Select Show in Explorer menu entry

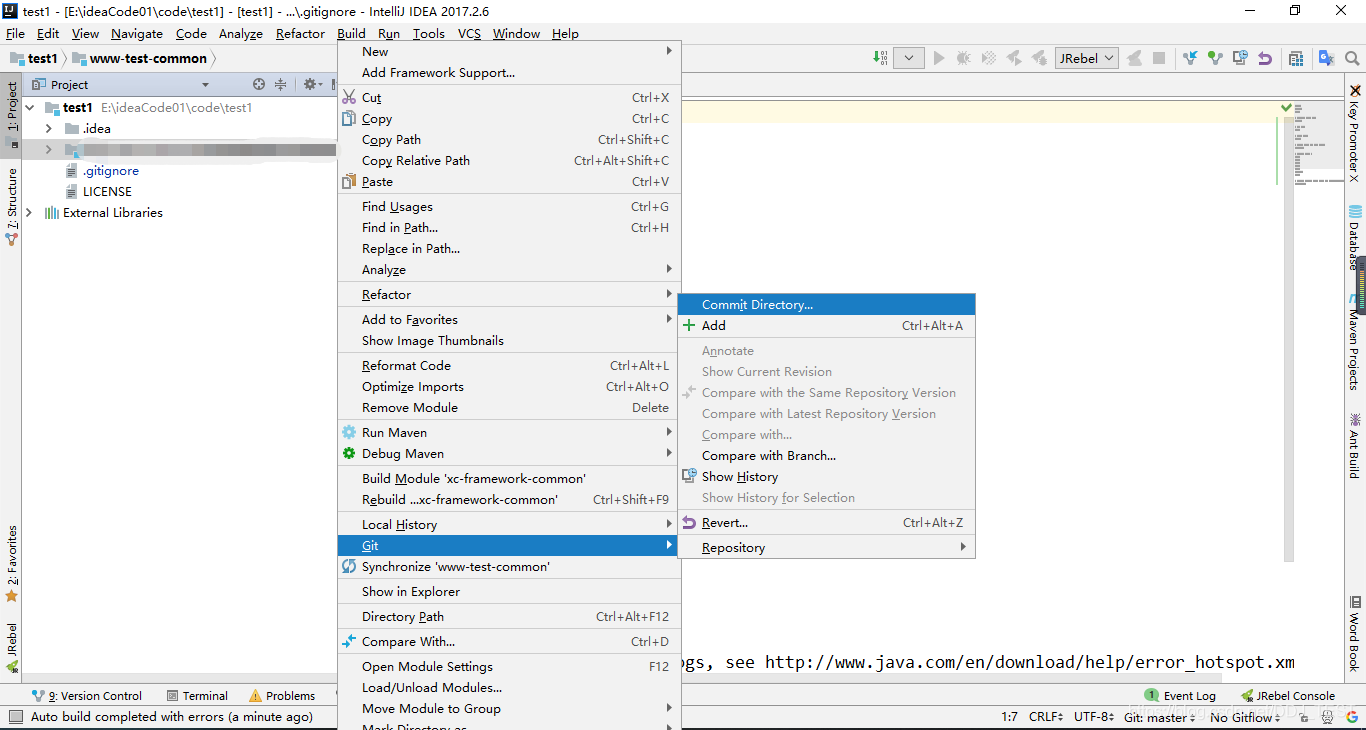pos(509,592)
